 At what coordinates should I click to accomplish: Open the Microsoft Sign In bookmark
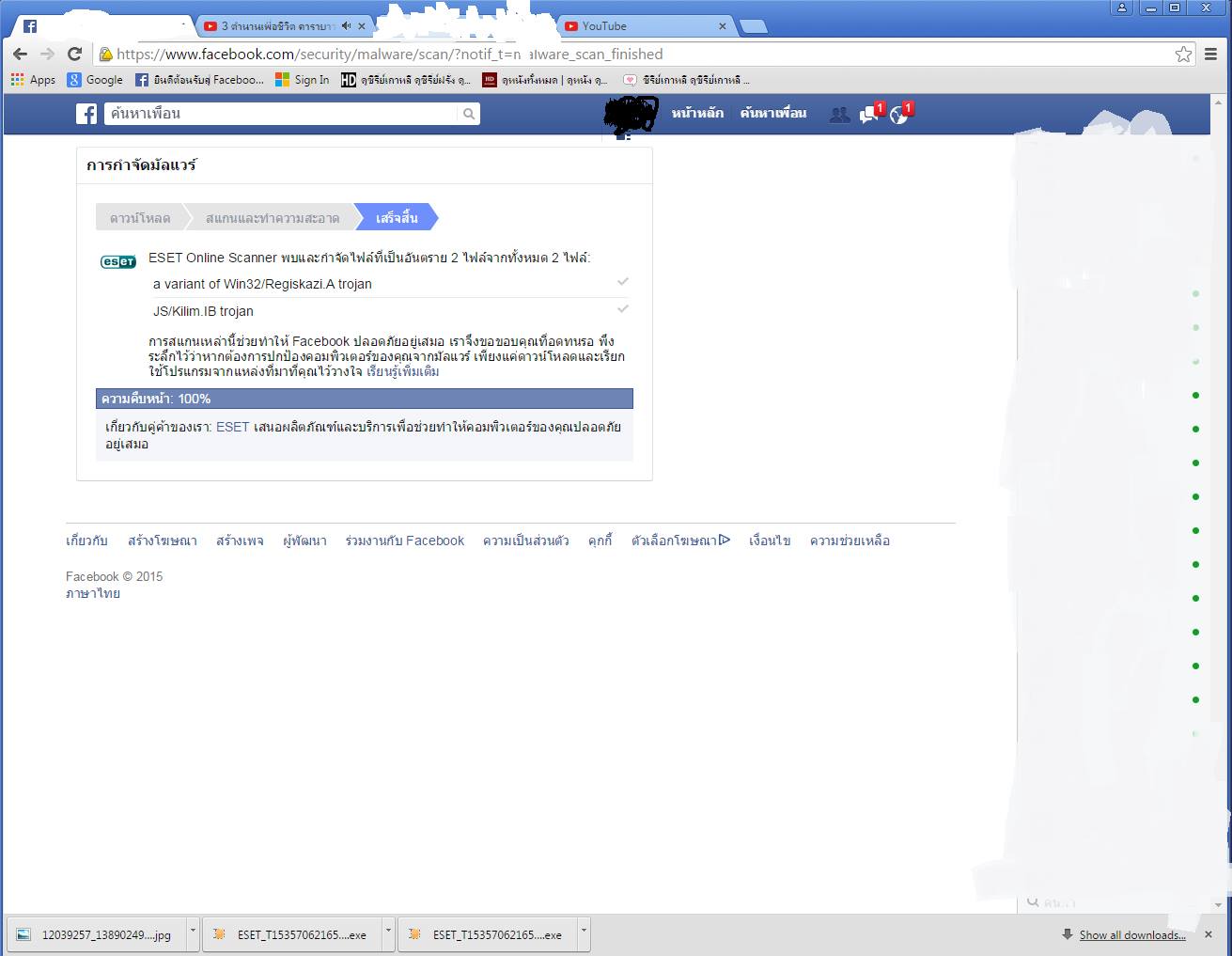[302, 80]
